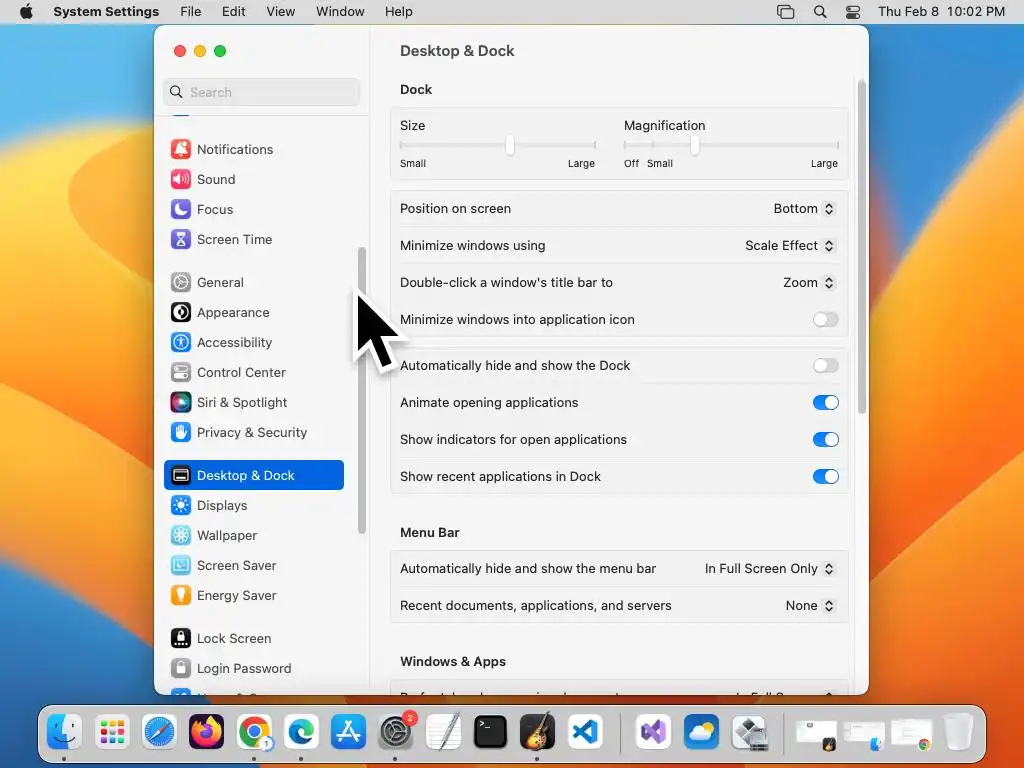The height and width of the screenshot is (768, 1024).
Task: Open the Minimize windows using Scale Effect menu
Action: coord(790,246)
